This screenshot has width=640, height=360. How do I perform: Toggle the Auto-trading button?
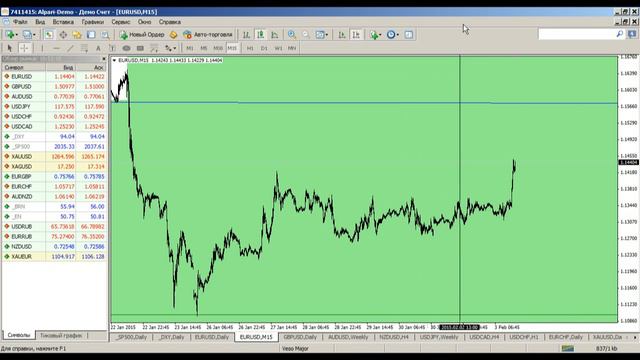tap(208, 35)
